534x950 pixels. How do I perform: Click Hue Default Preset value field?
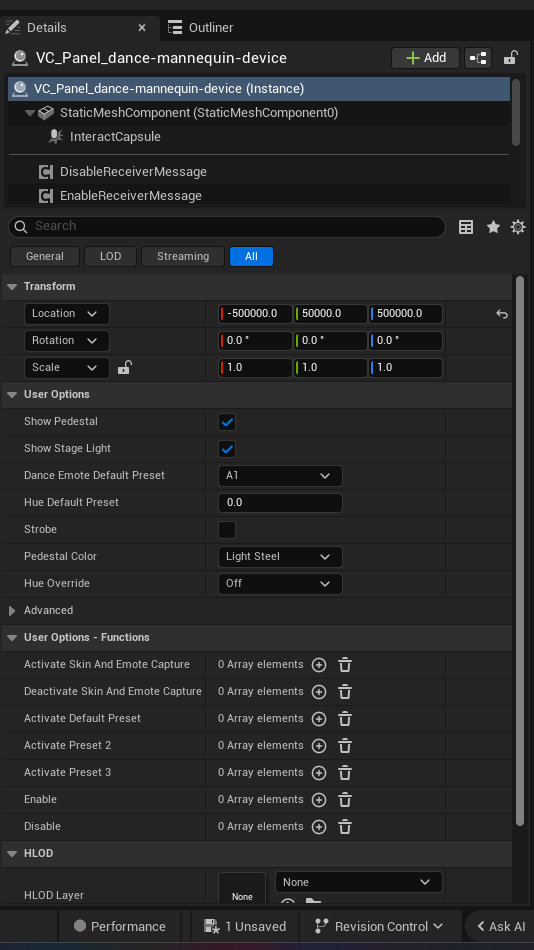coord(280,503)
